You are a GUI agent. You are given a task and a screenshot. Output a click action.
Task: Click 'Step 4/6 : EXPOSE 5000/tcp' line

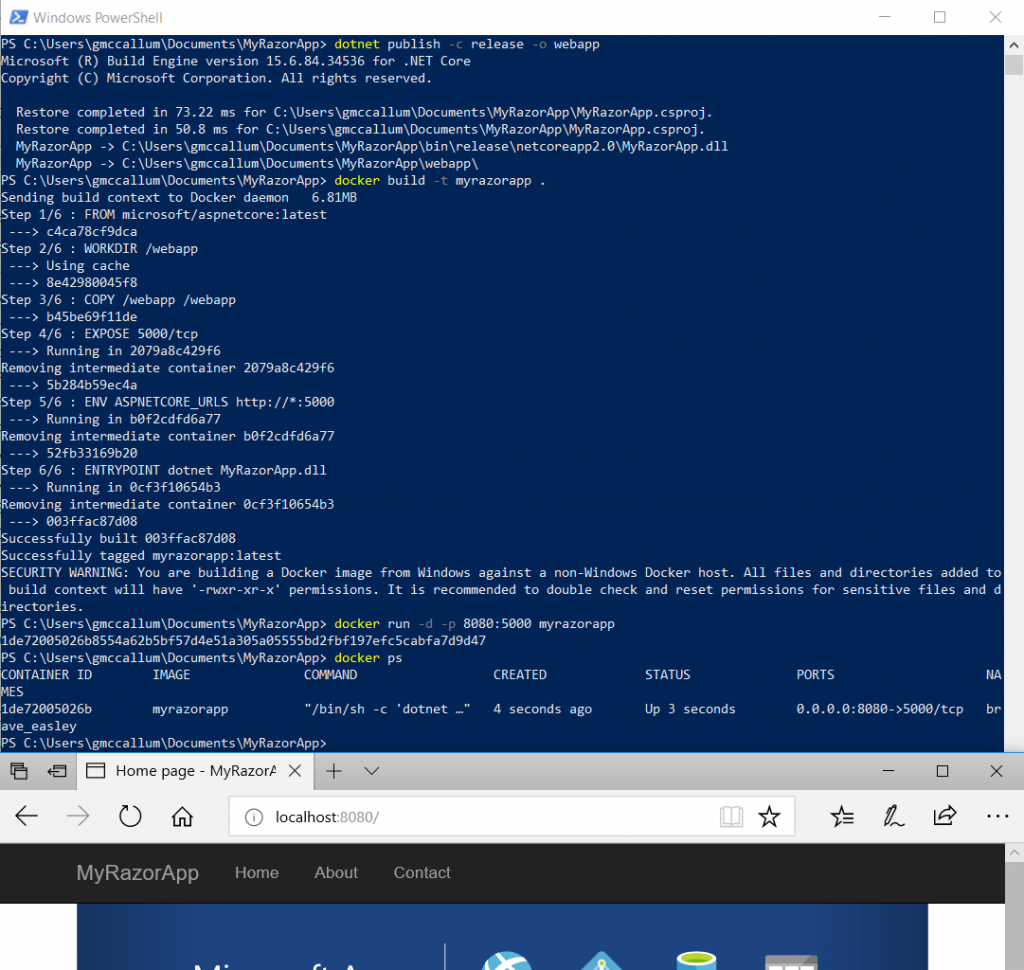(99, 334)
